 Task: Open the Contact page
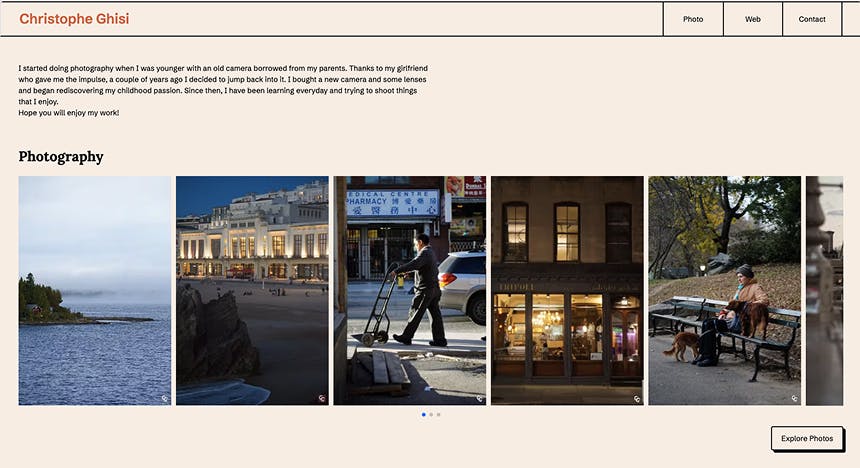[812, 19]
